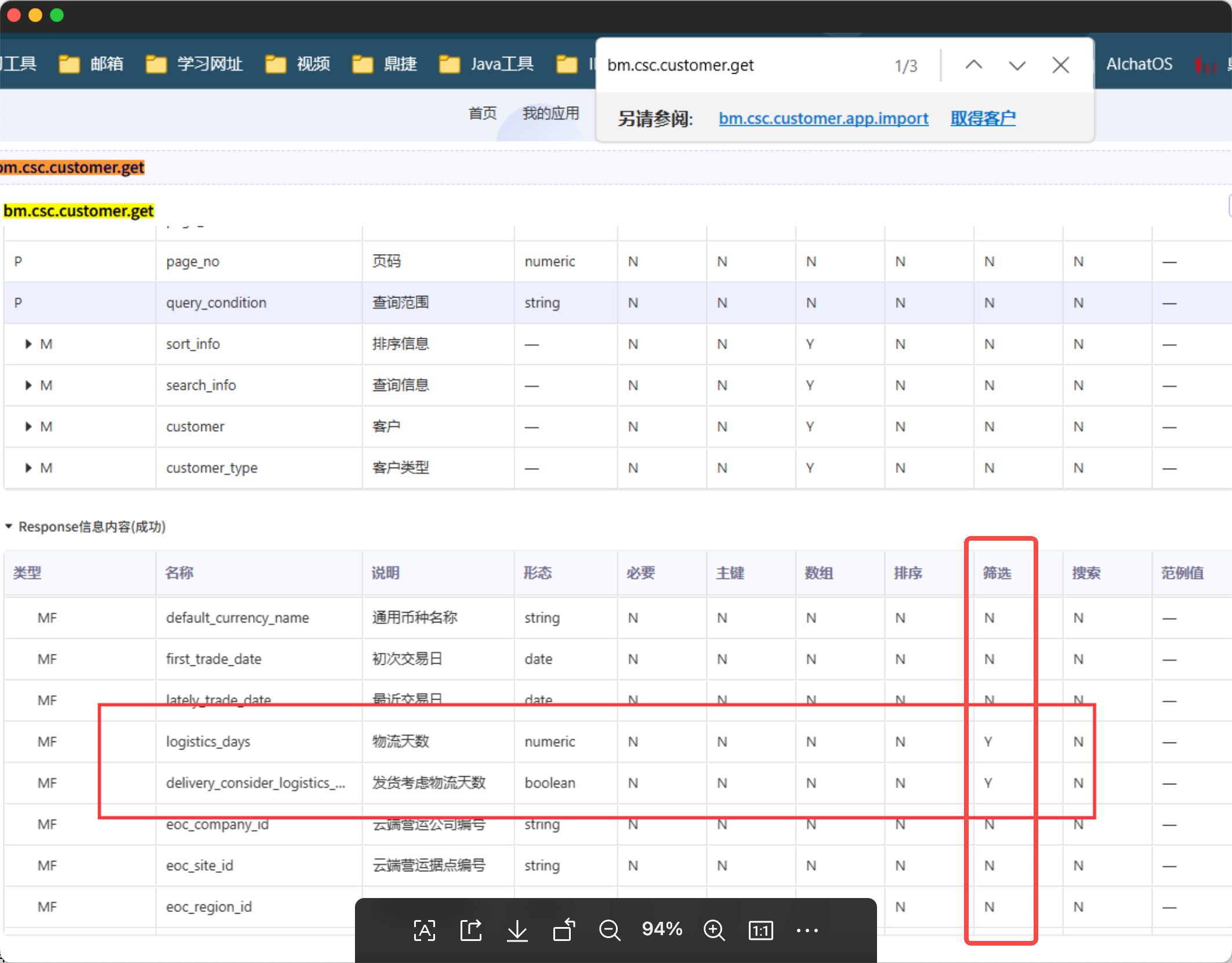This screenshot has width=1232, height=963.
Task: Download the image with the arrow icon
Action: [x=517, y=930]
